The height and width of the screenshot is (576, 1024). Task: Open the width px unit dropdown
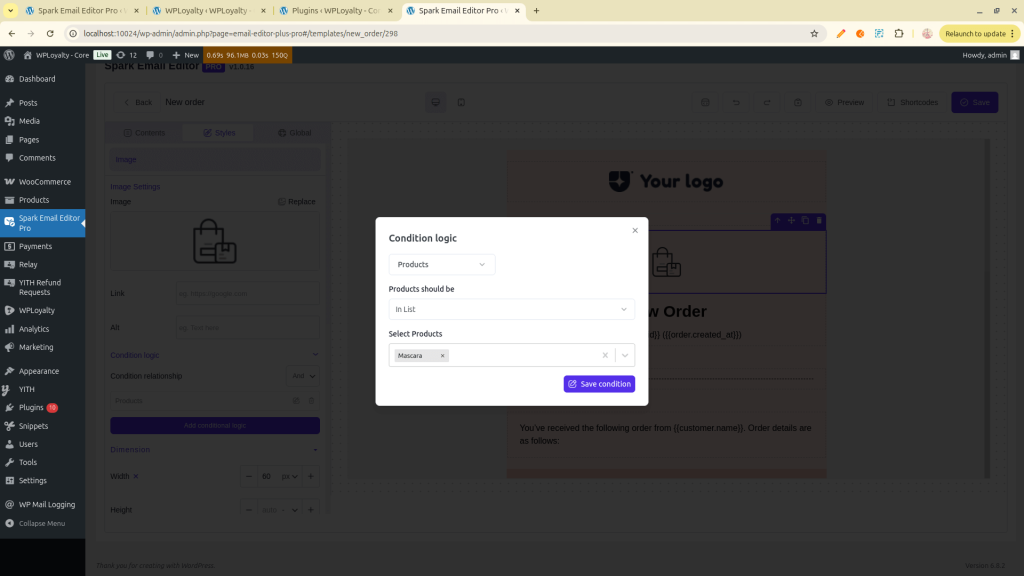[x=289, y=477]
